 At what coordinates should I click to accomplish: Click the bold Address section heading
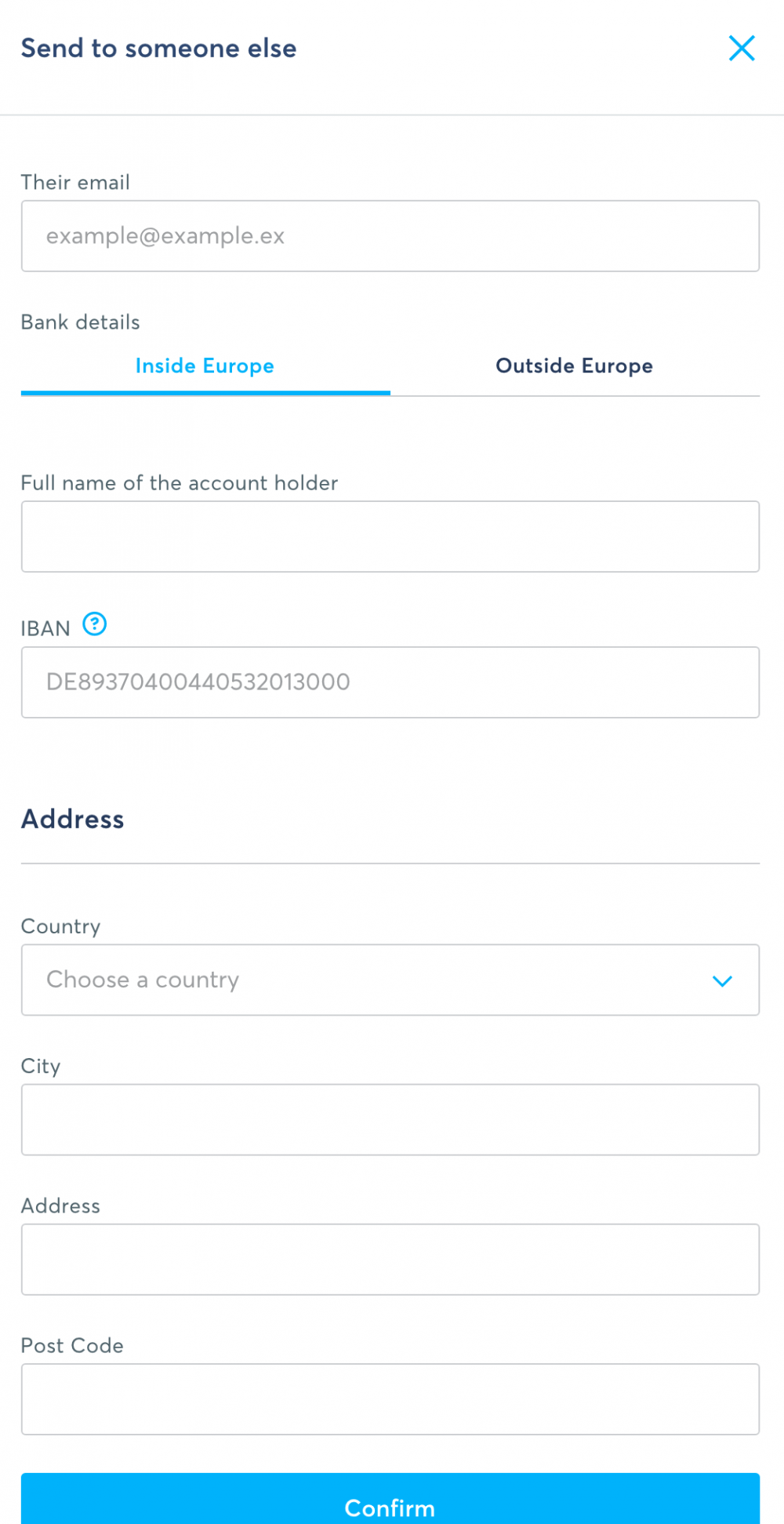pos(73,820)
